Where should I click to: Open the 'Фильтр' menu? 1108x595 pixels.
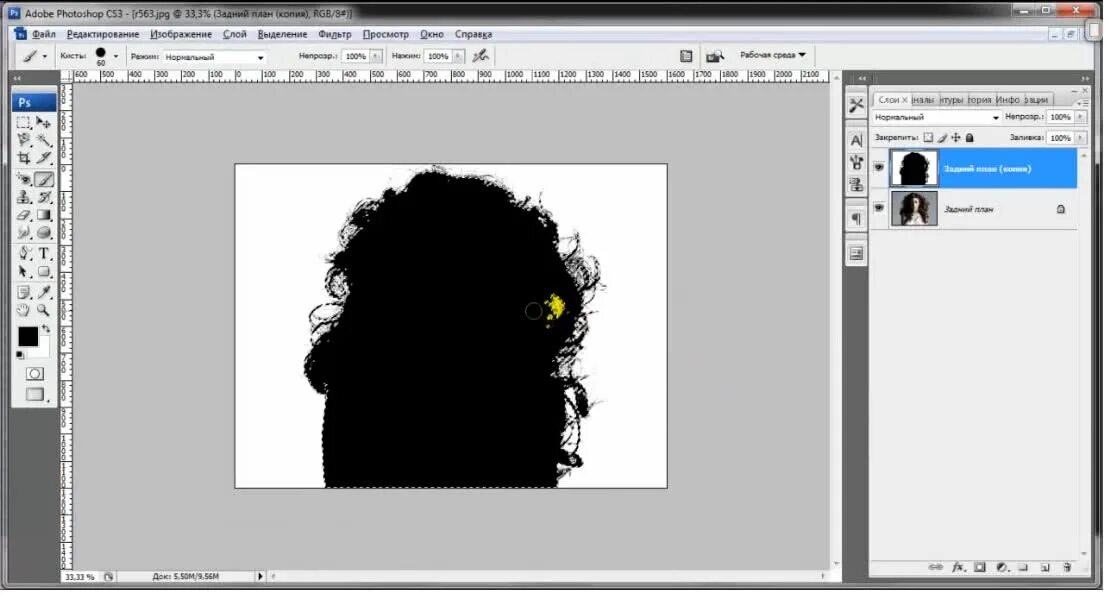coord(334,34)
